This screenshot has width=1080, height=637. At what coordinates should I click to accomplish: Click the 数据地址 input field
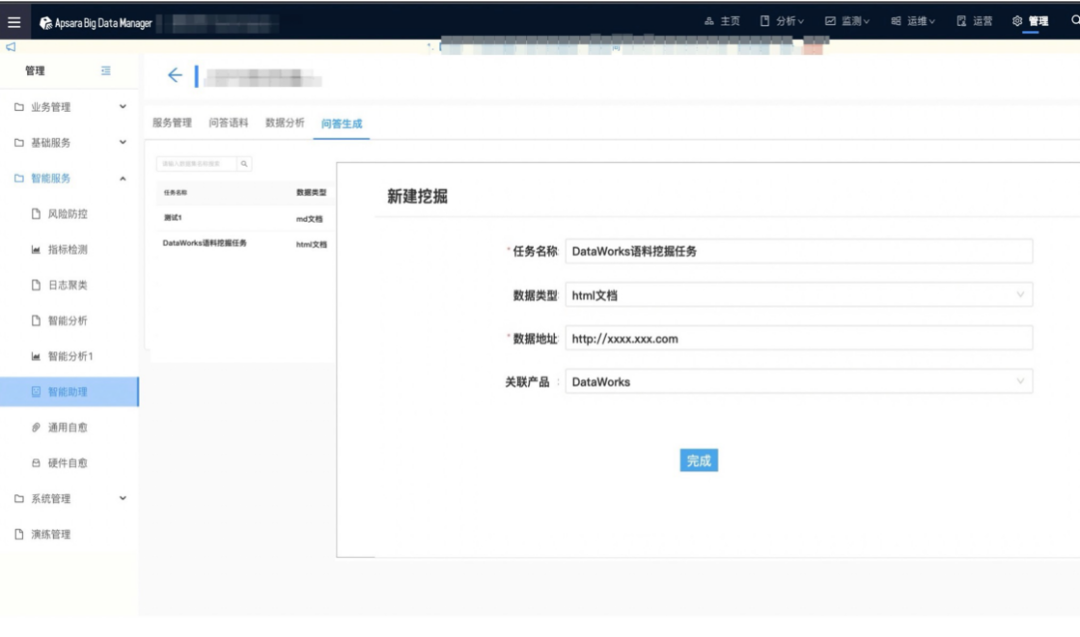(x=799, y=338)
